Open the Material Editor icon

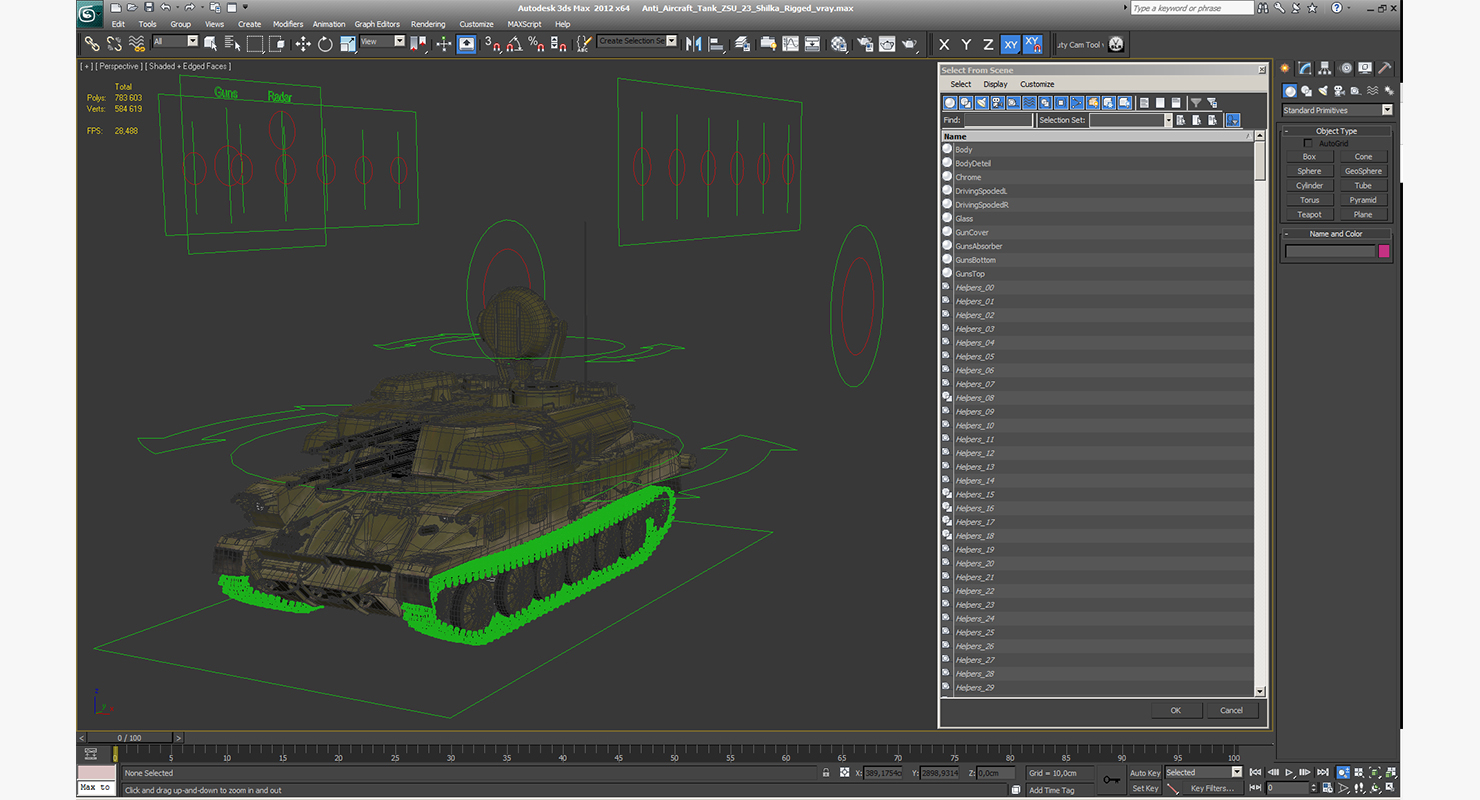coord(839,44)
